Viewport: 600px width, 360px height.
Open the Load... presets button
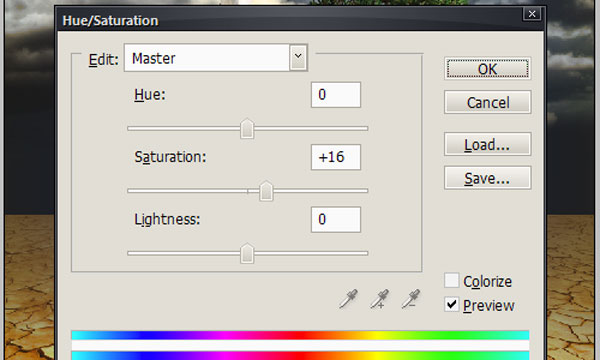pyautogui.click(x=488, y=144)
